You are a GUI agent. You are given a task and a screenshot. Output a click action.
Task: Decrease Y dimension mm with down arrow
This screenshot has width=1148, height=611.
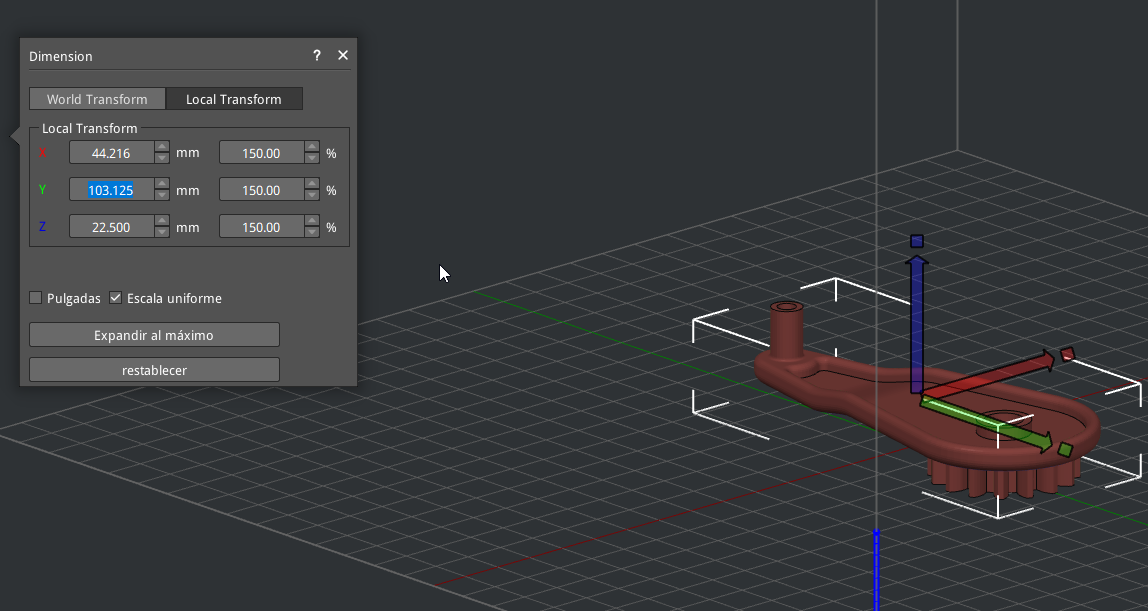[x=162, y=195]
